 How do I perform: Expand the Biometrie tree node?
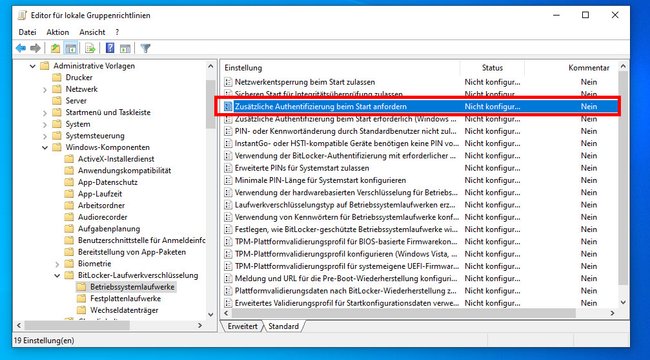[x=57, y=264]
